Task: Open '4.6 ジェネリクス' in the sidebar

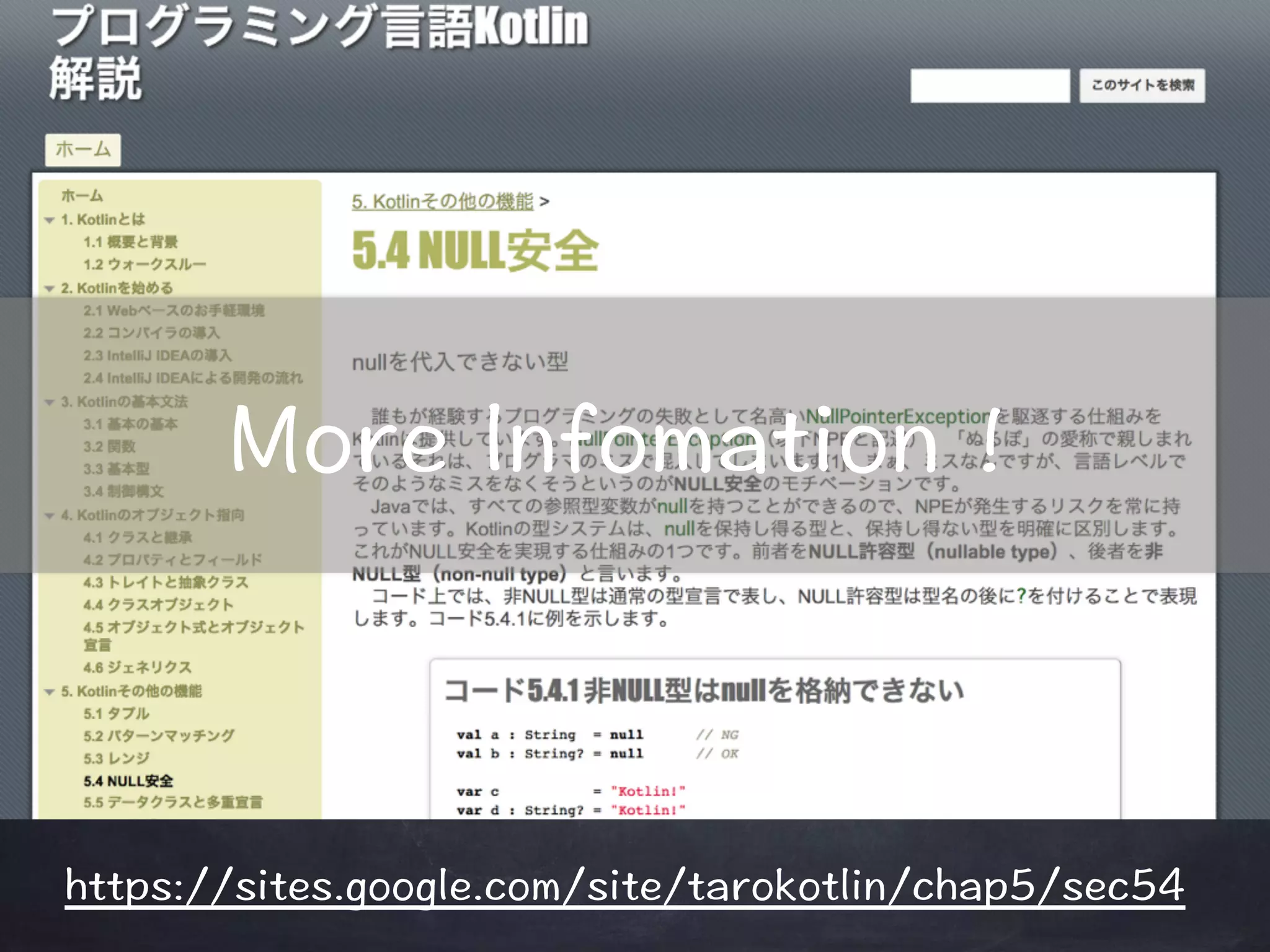Action: 137,668
